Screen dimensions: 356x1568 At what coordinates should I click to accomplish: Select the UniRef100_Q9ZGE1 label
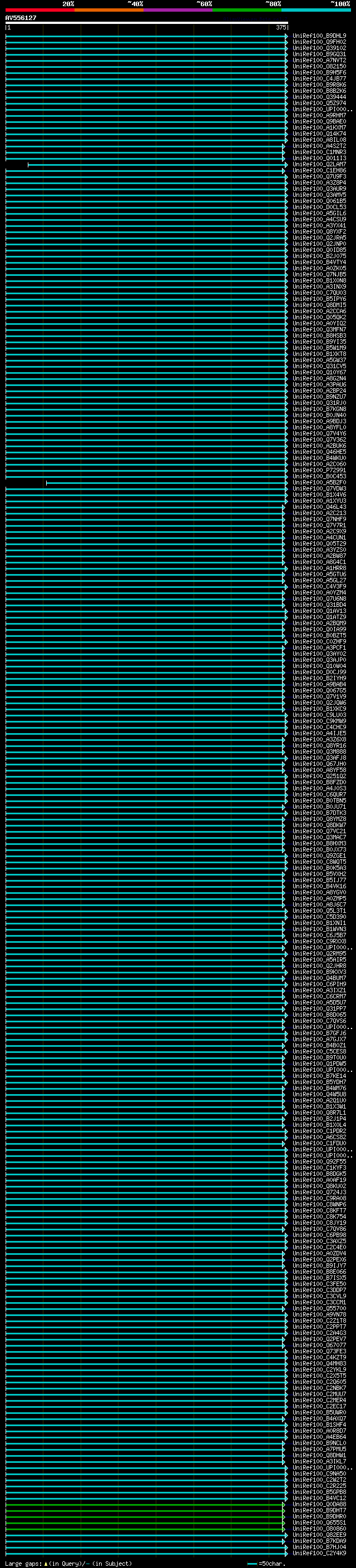pyautogui.click(x=319, y=856)
